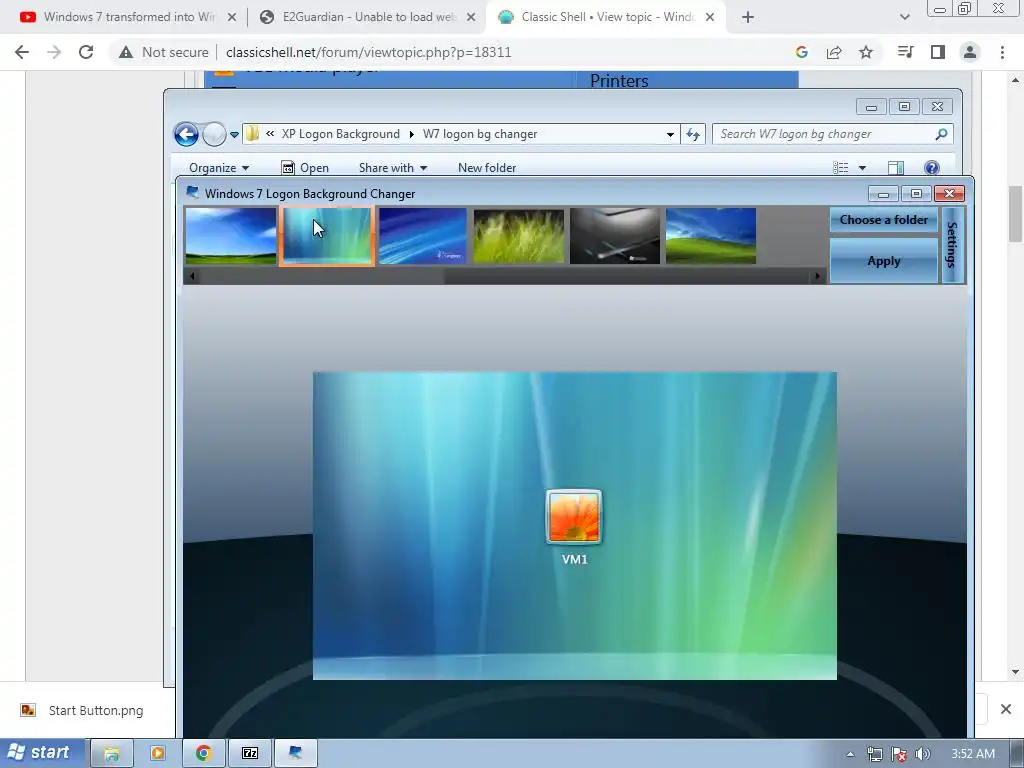Open media player taskbar icon
The width and height of the screenshot is (1024, 768).
(x=157, y=754)
